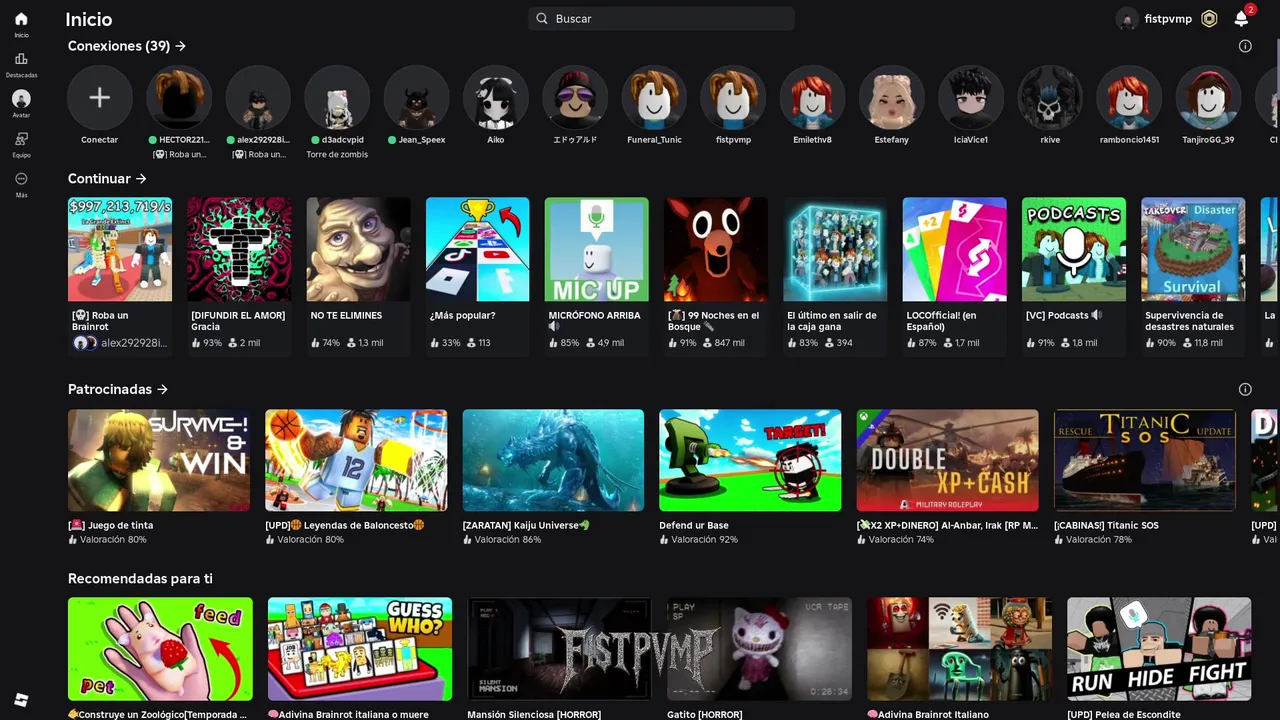
Task: Open the Inicio home sidebar icon
Action: [x=21, y=19]
